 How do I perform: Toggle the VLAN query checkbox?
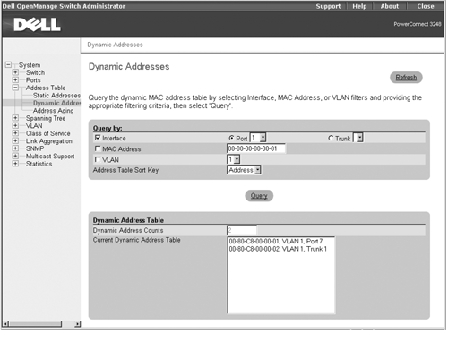pos(97,160)
